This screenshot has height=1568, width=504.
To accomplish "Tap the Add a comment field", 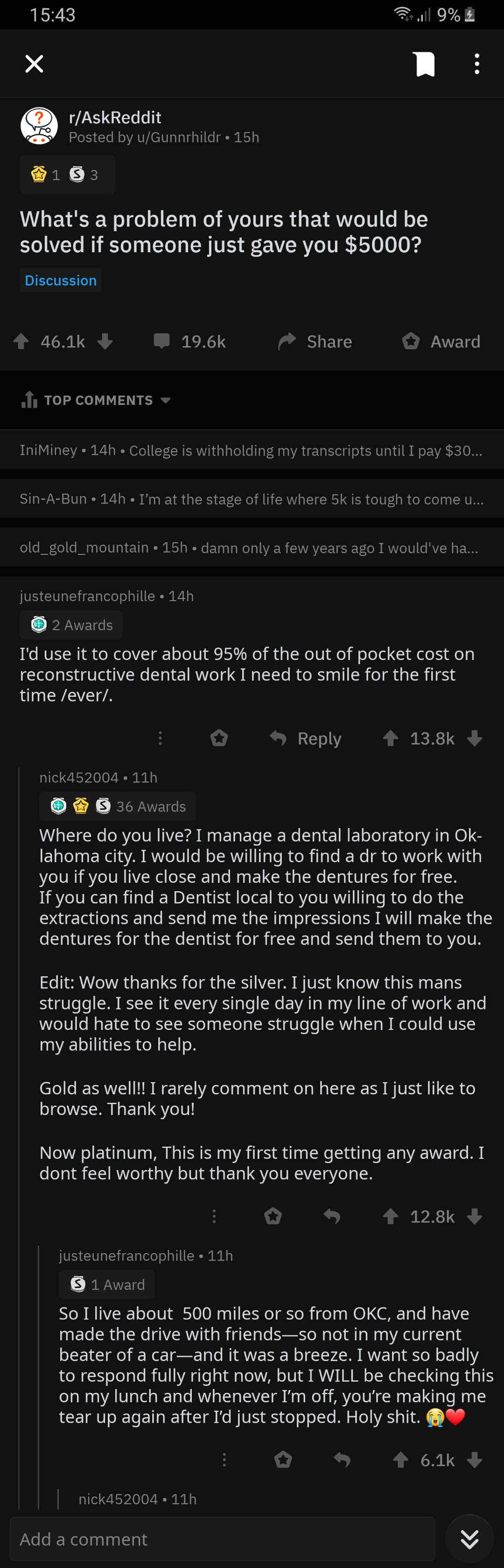I will click(x=223, y=1539).
